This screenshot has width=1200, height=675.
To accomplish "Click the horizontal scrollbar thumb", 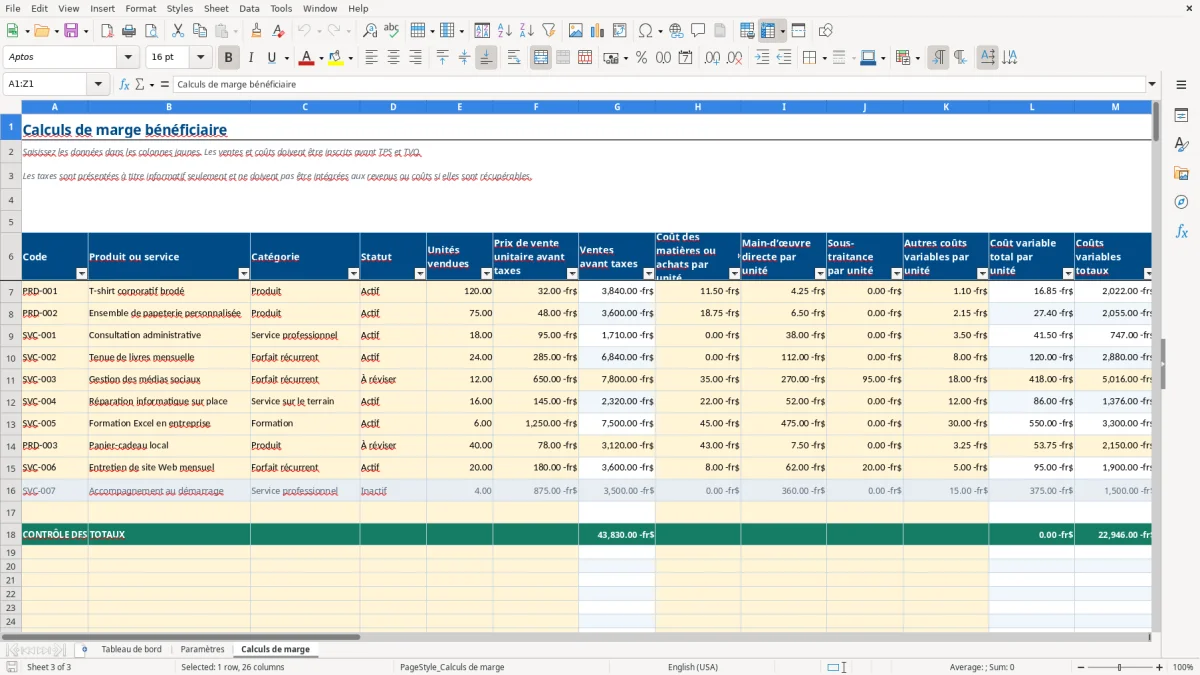I will [x=181, y=636].
